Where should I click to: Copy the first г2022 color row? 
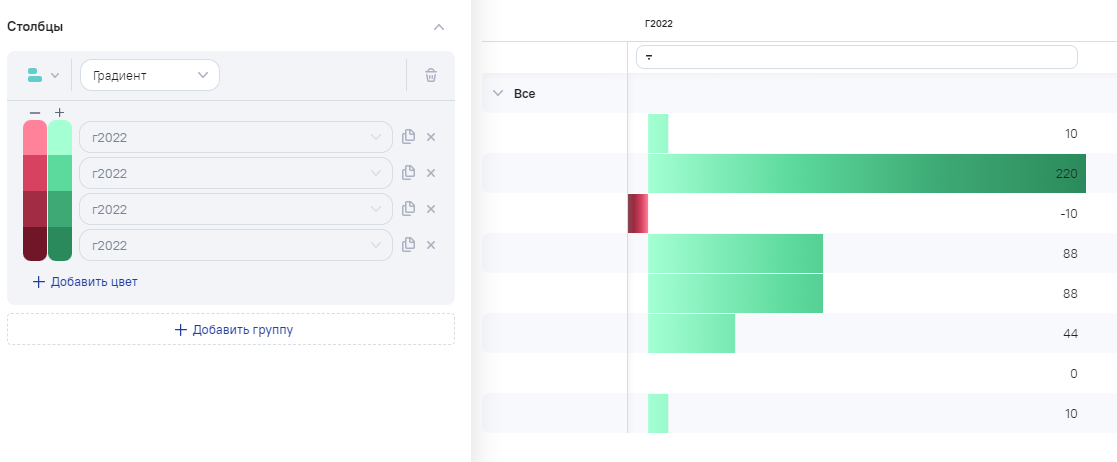click(x=408, y=137)
